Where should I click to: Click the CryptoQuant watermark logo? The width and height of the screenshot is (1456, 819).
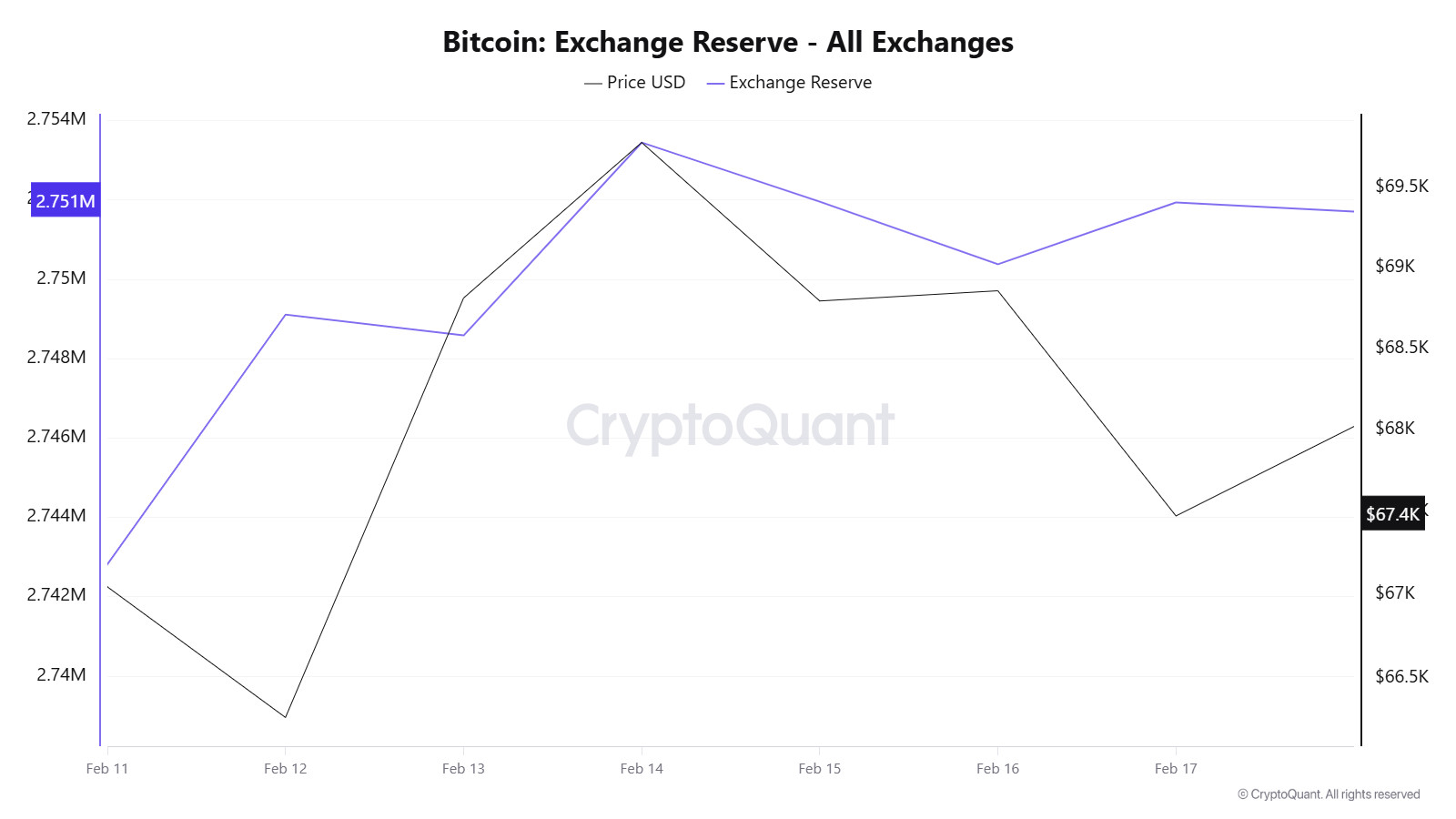pos(730,426)
